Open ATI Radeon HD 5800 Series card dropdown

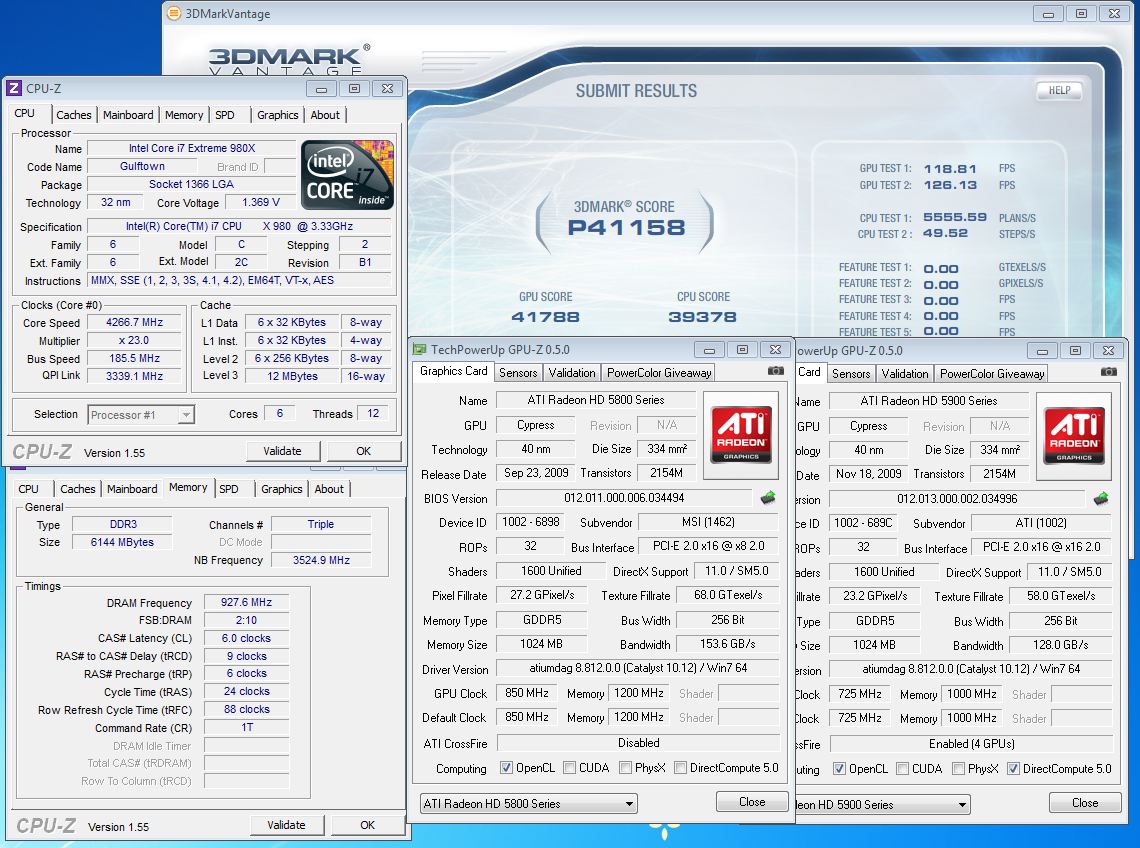(529, 804)
